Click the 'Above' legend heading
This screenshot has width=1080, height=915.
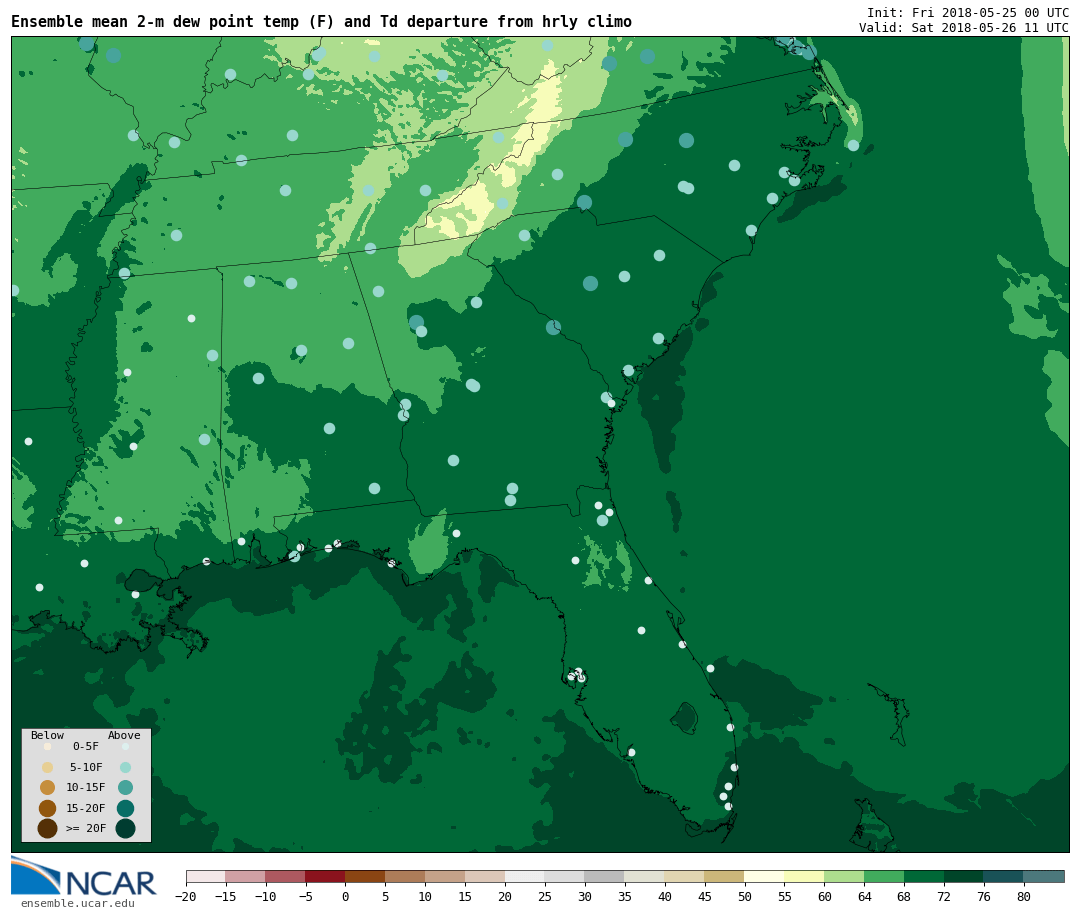coord(124,735)
